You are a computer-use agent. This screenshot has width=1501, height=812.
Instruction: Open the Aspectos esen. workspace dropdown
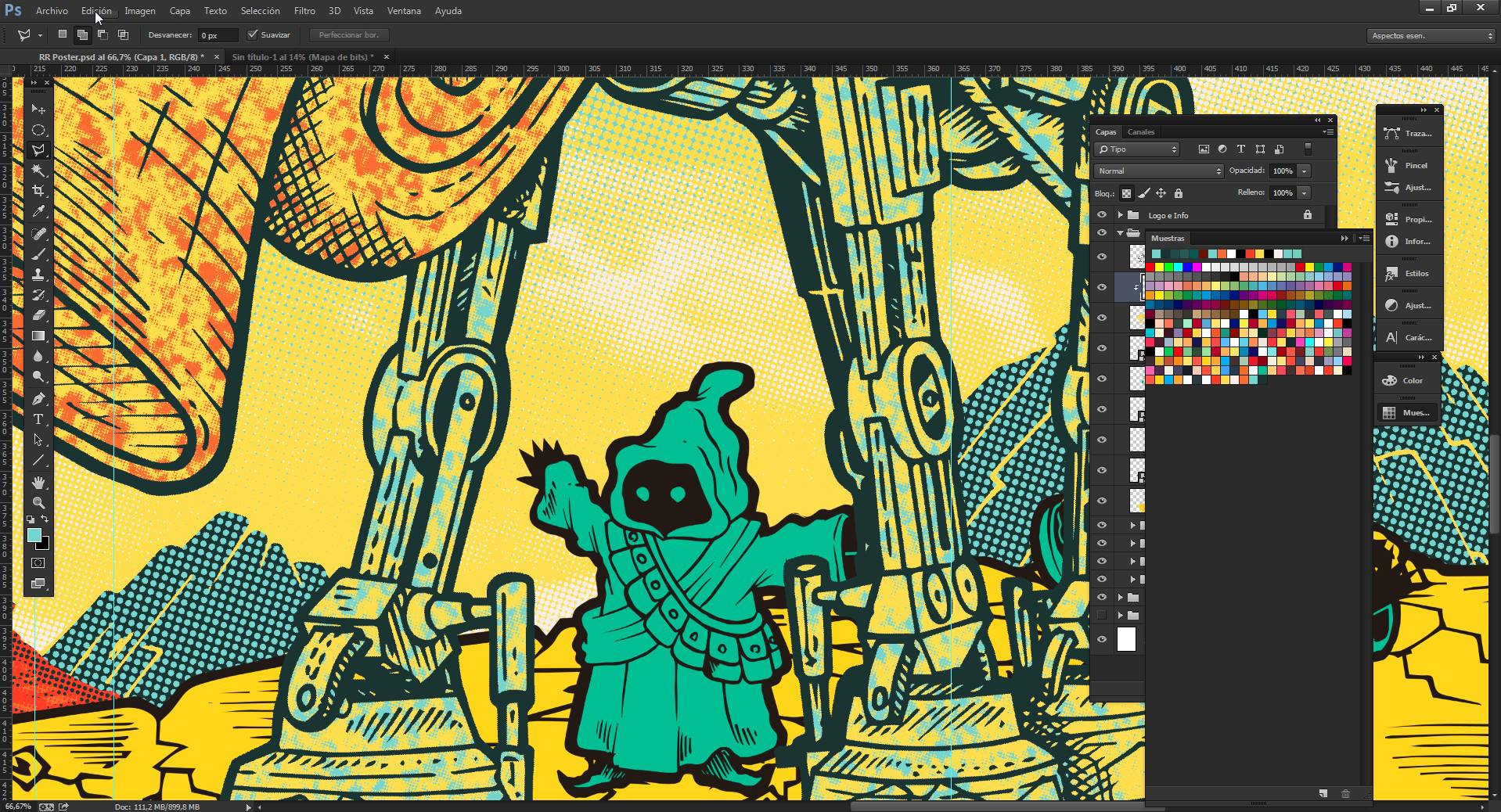click(x=1431, y=35)
